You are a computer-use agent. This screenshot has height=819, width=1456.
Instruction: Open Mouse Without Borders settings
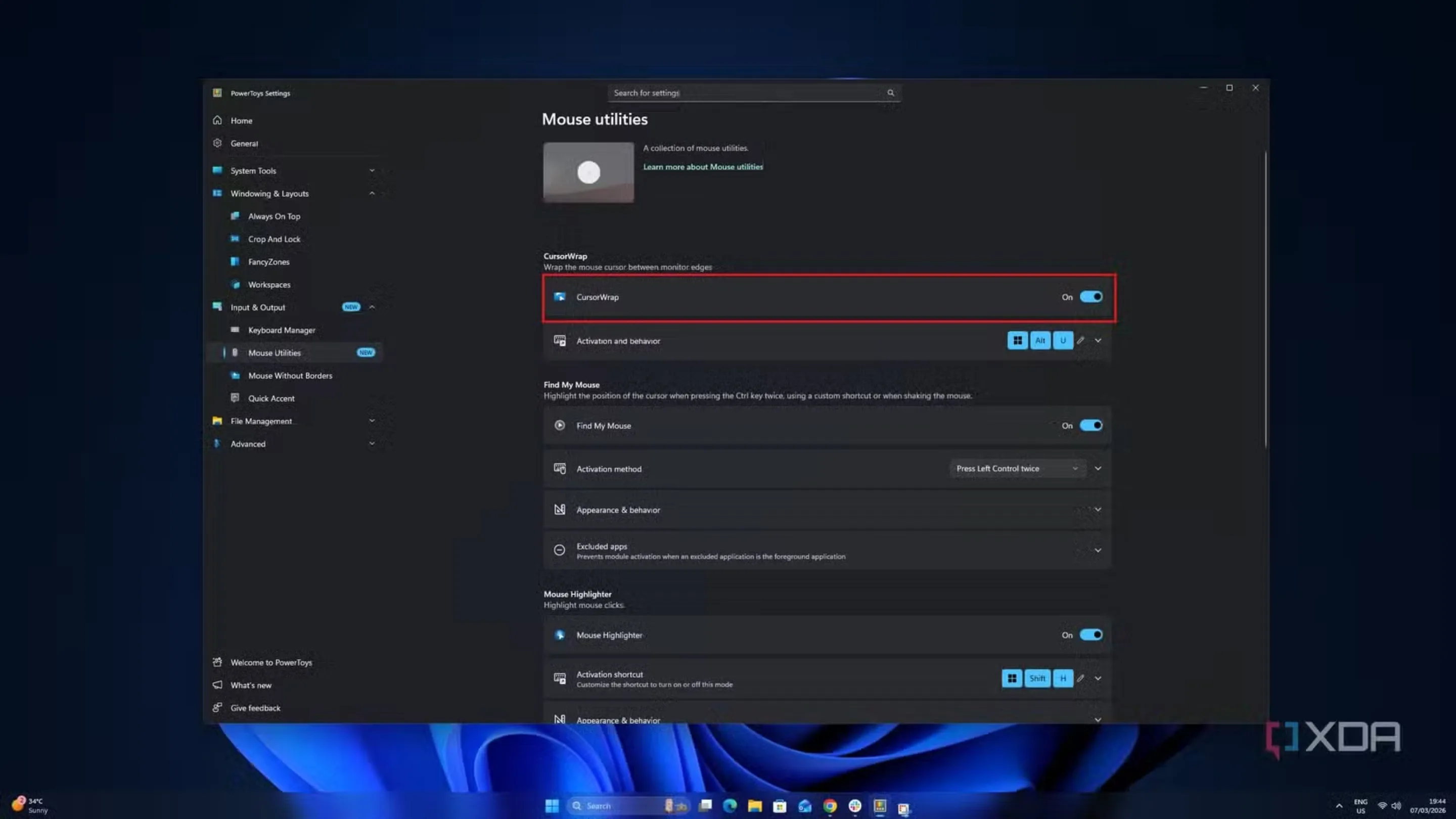coord(290,375)
